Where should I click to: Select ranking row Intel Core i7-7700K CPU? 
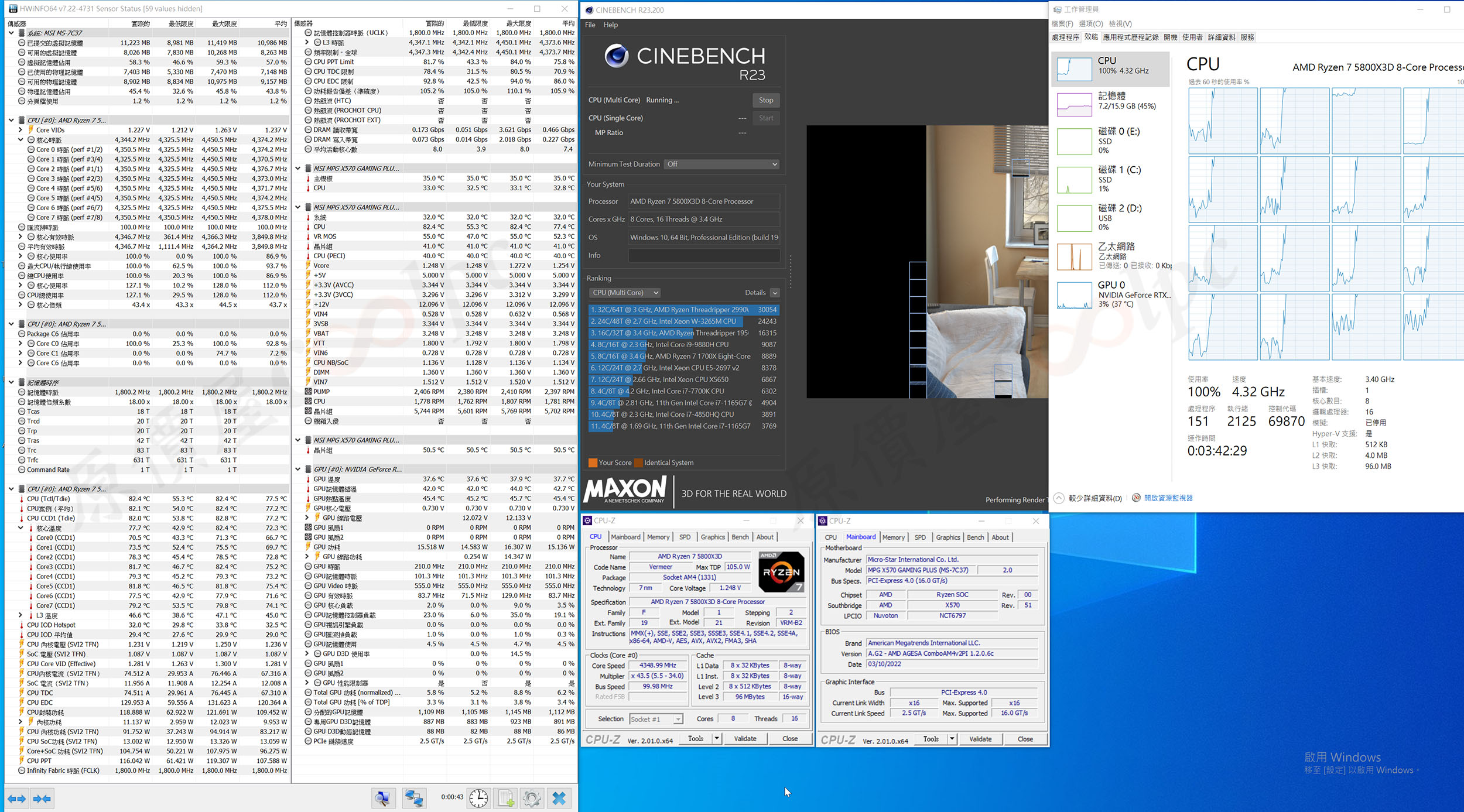click(684, 391)
